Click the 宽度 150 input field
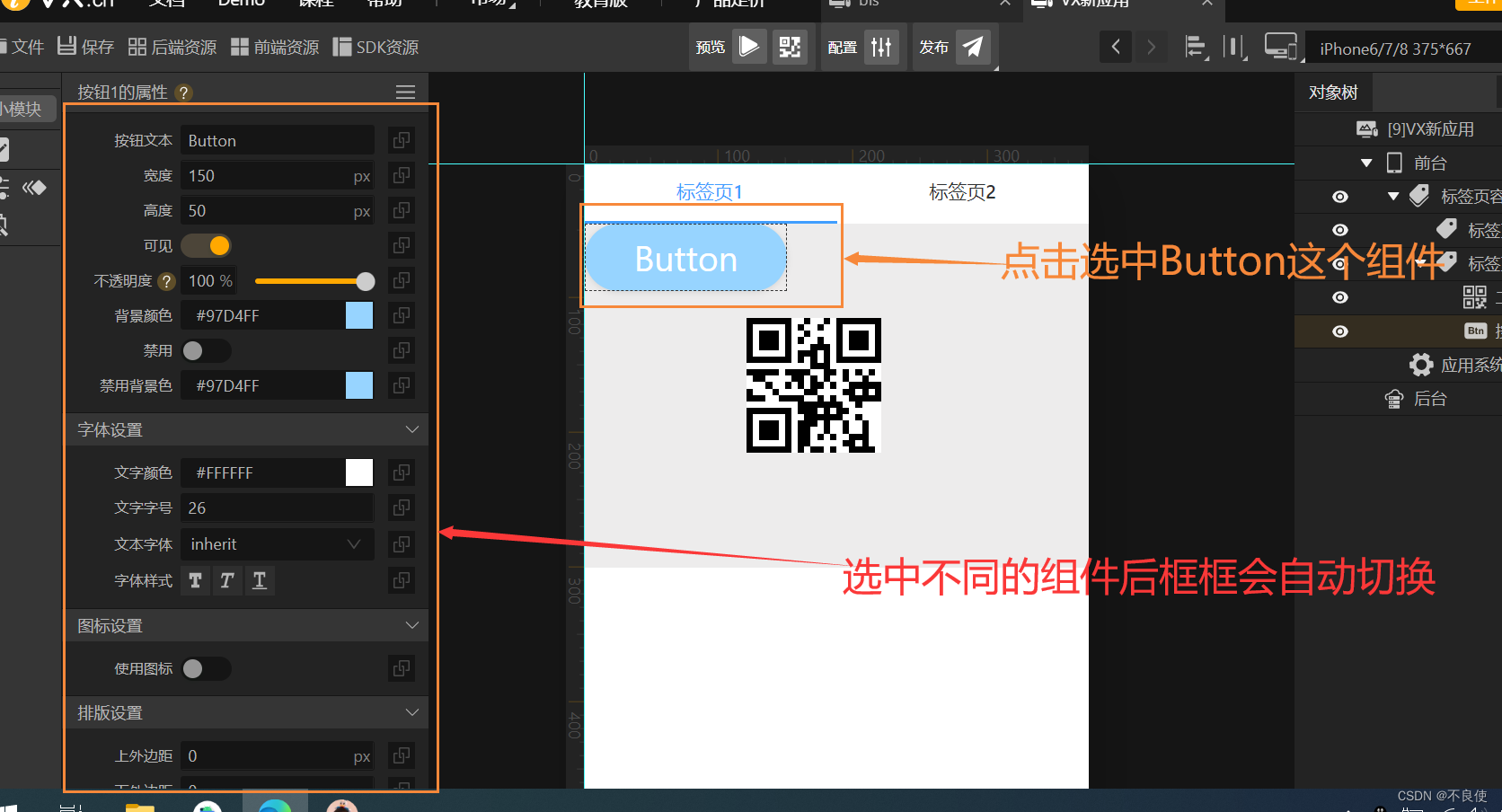 (x=278, y=175)
